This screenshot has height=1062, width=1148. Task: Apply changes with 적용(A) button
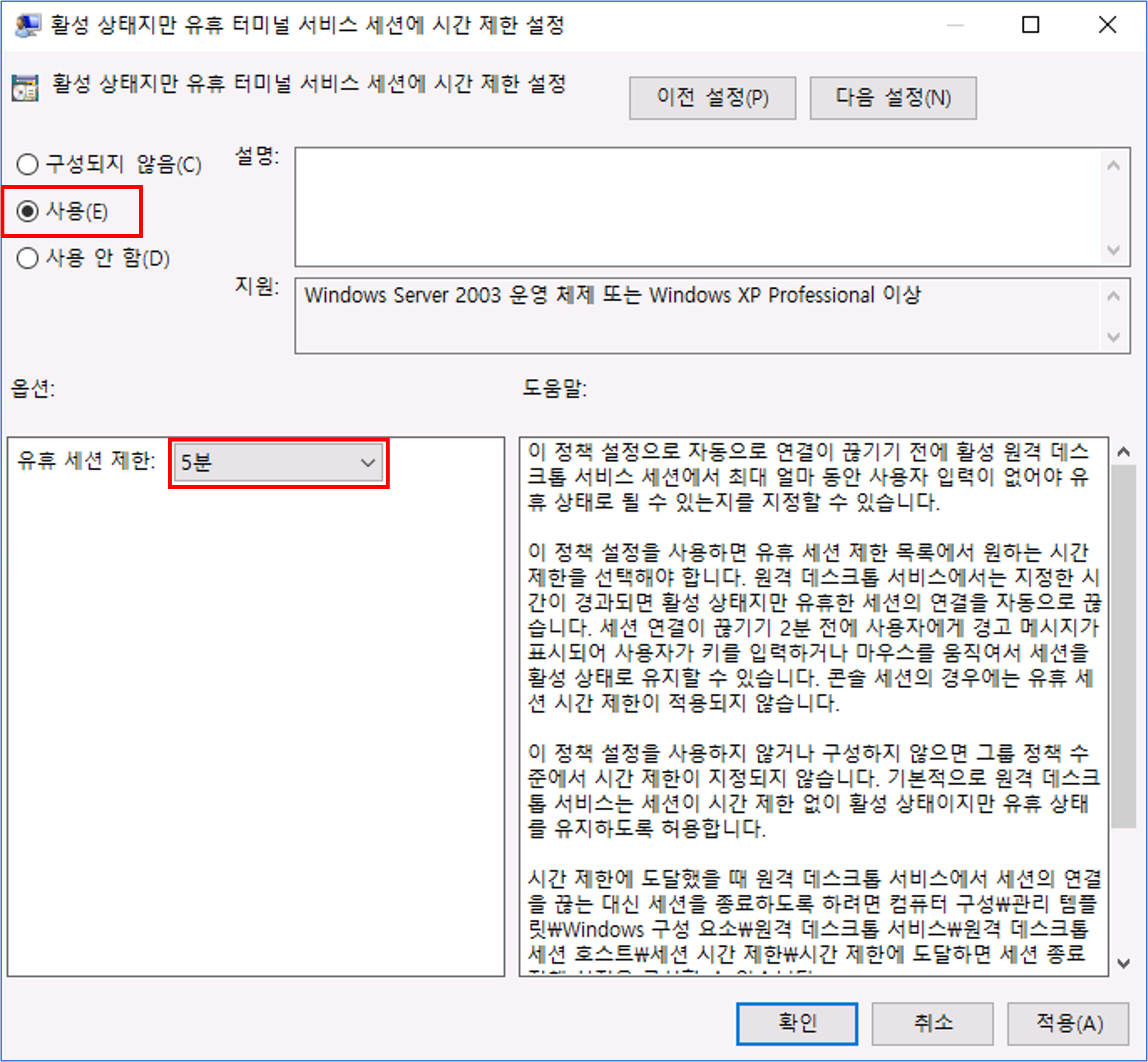tap(1068, 1023)
